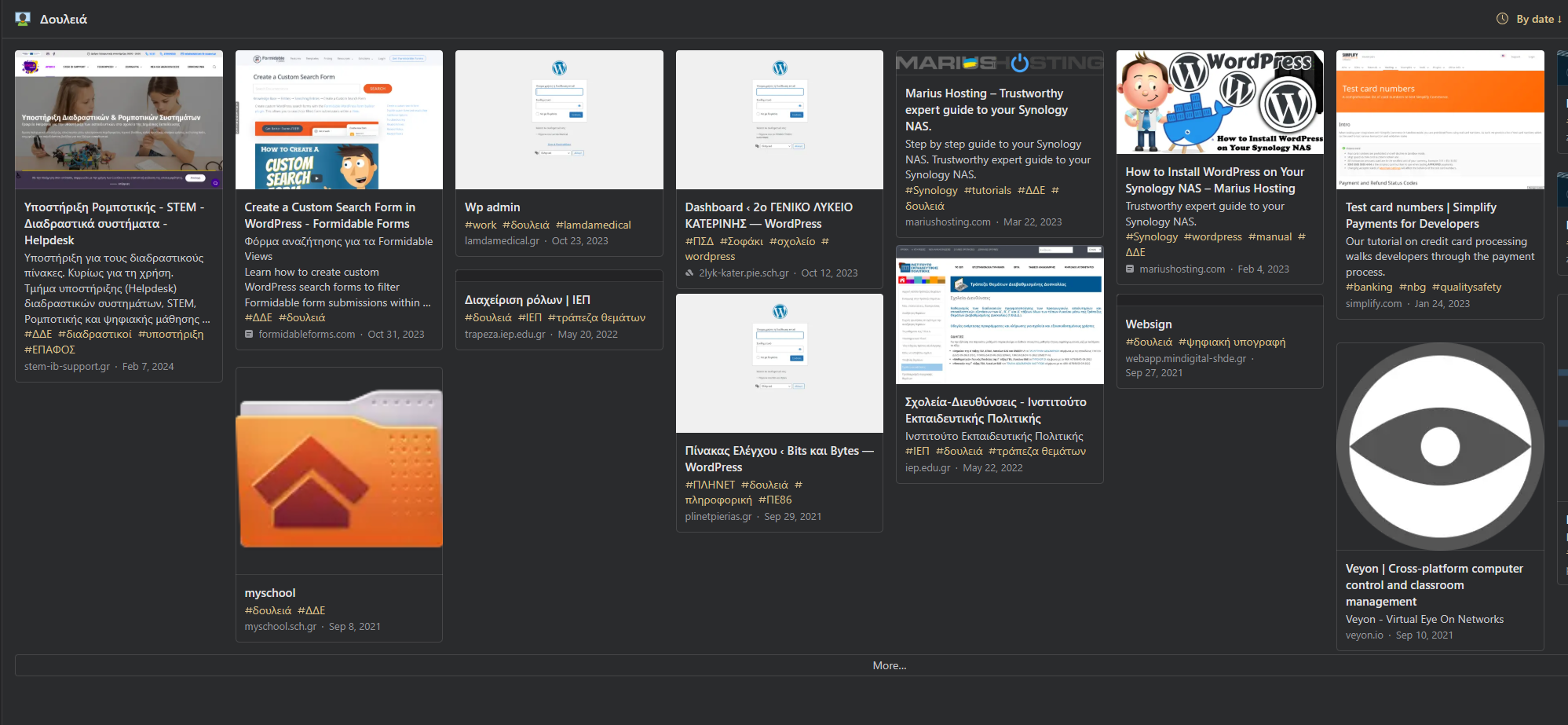The width and height of the screenshot is (1568, 725).
Task: Filter by the #υποστήριξη tag
Action: pyautogui.click(x=171, y=334)
